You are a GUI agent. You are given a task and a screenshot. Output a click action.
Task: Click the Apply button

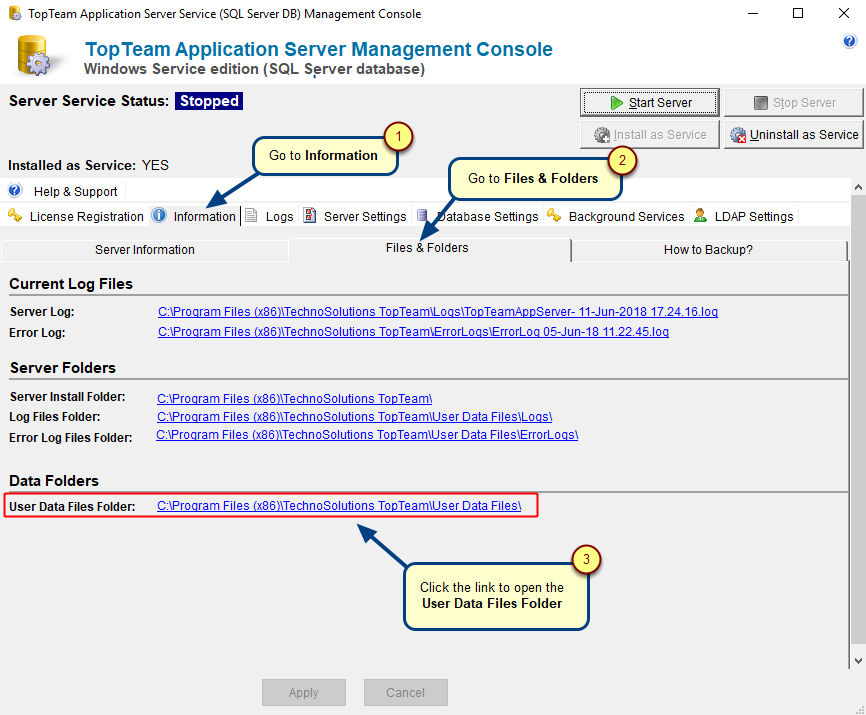[x=304, y=692]
